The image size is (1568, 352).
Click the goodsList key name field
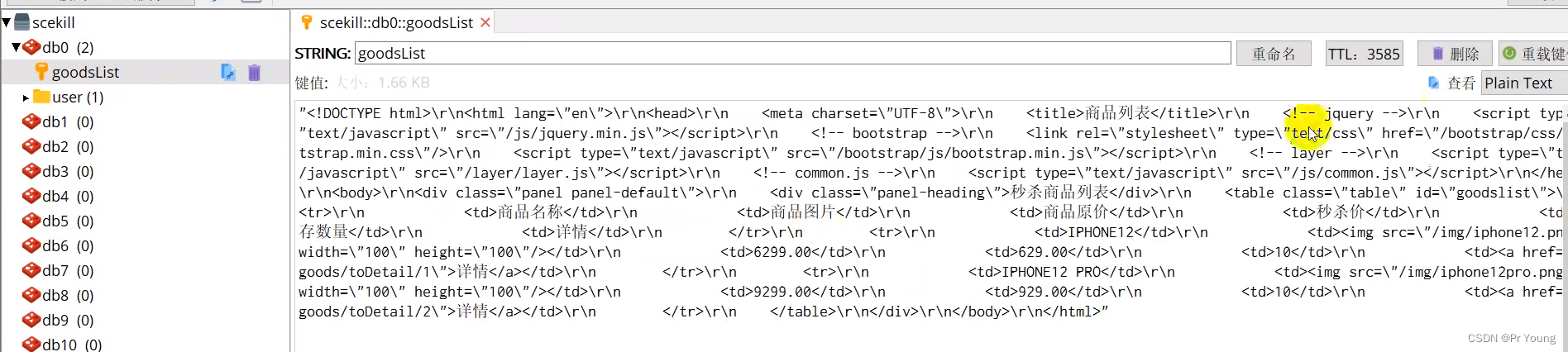(x=793, y=54)
